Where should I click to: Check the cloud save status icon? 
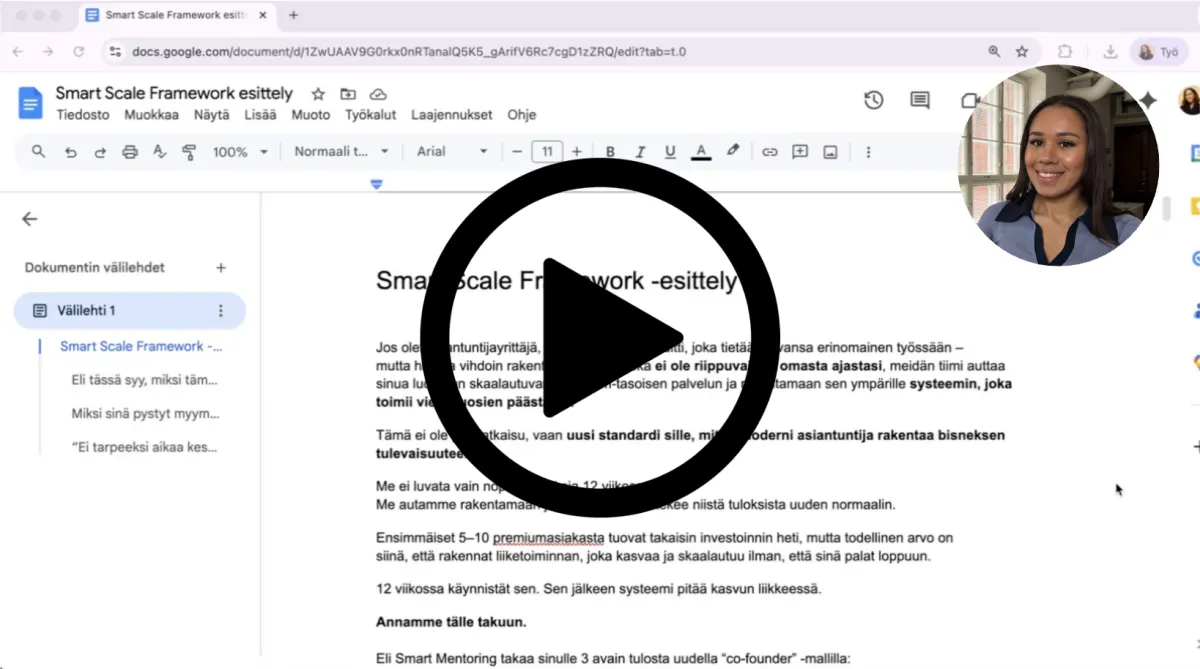[x=378, y=94]
